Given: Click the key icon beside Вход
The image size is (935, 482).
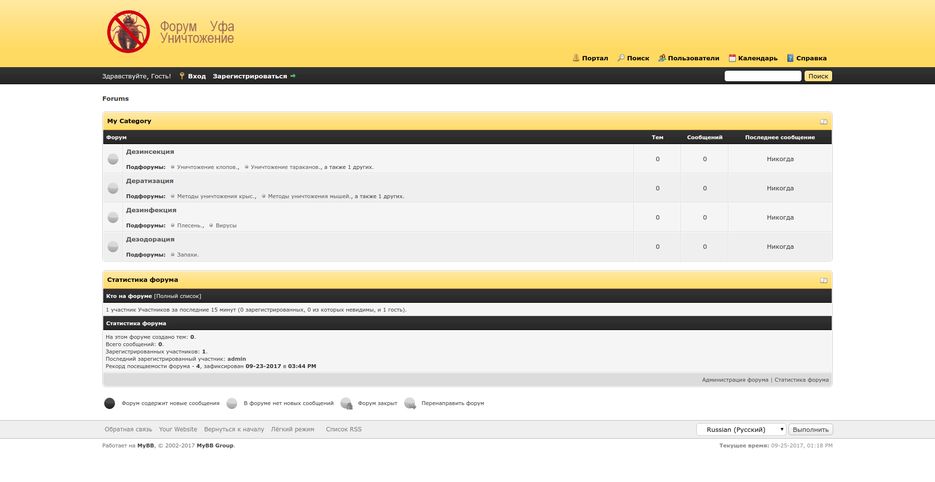Looking at the screenshot, I should [182, 76].
